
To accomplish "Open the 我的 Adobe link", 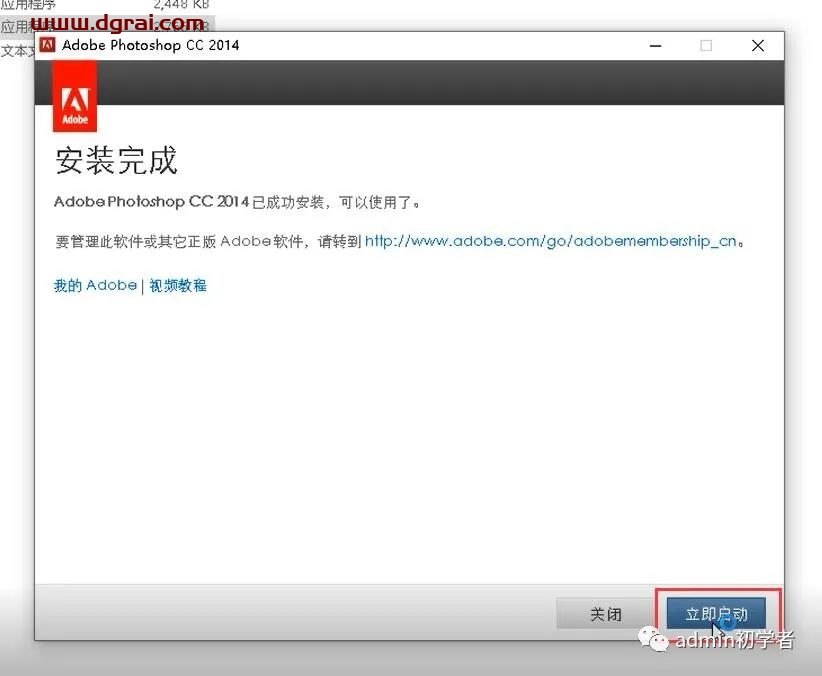I will point(95,285).
